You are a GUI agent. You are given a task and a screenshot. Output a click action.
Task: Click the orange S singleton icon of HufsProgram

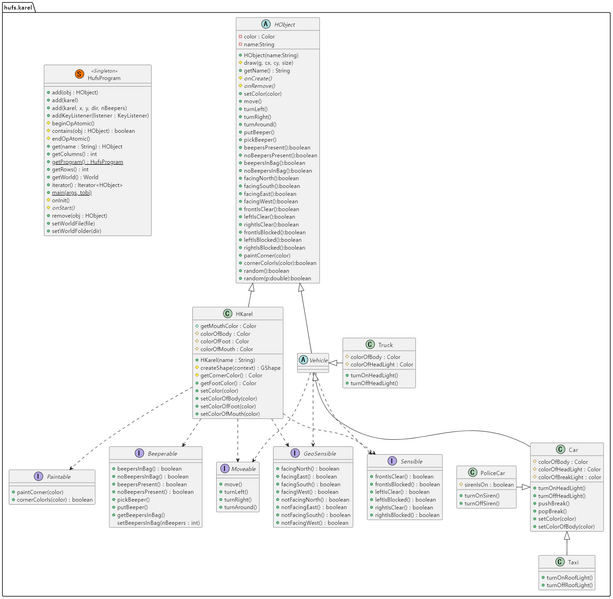pos(79,74)
